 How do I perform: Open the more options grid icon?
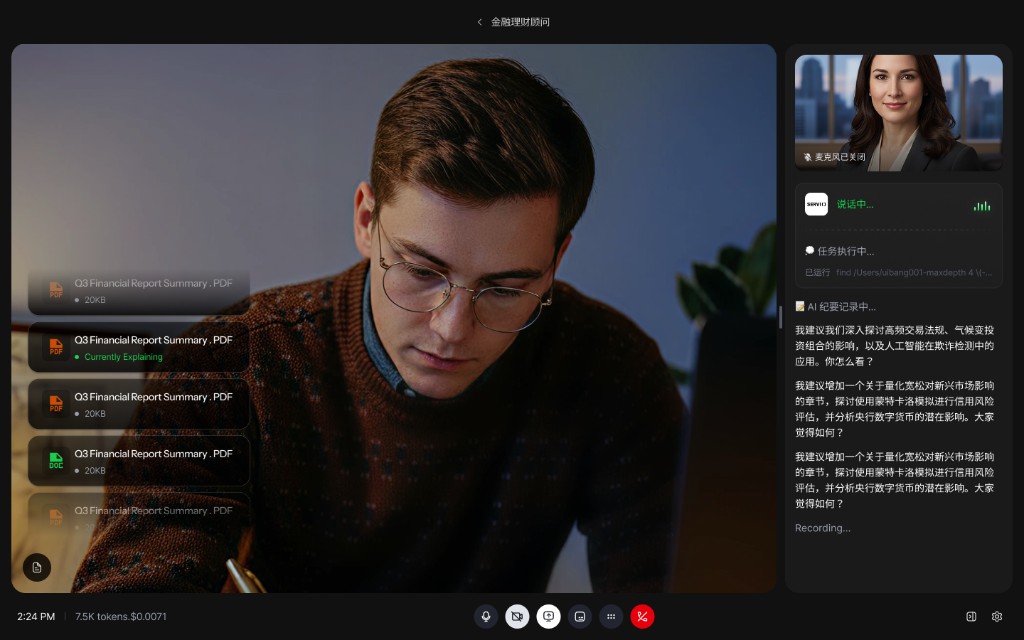[611, 617]
